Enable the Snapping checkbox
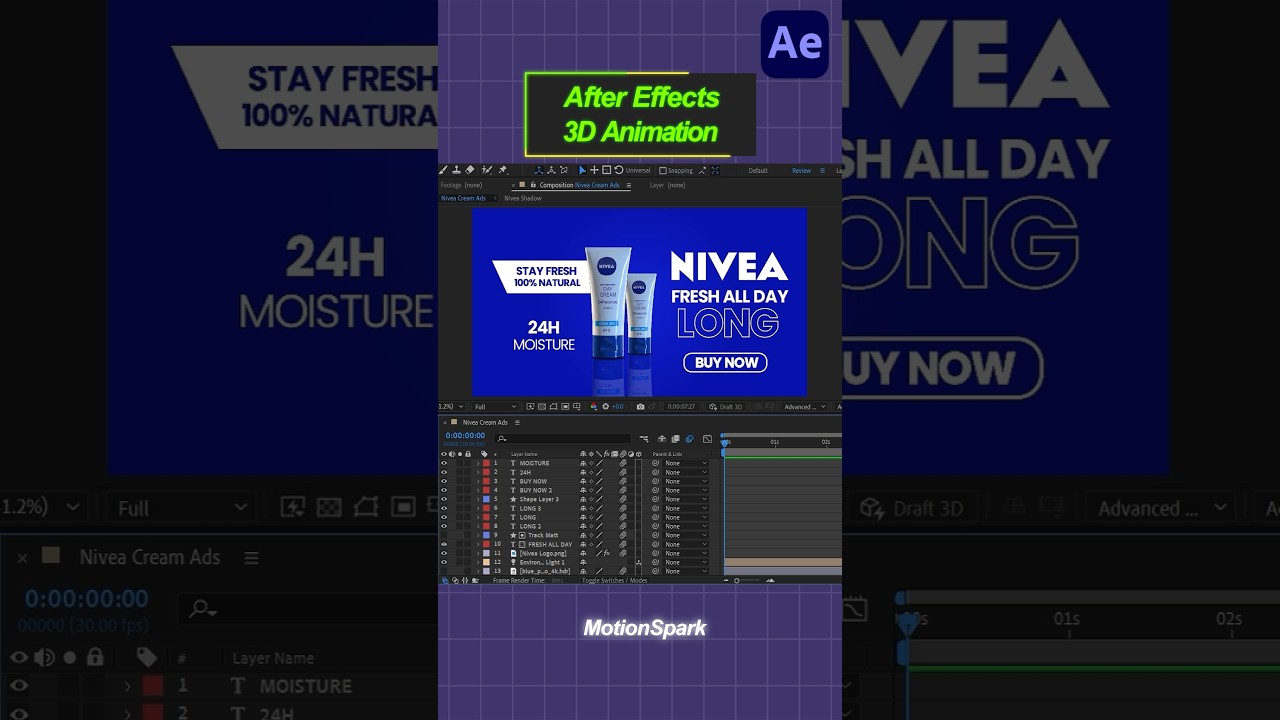 coord(662,171)
